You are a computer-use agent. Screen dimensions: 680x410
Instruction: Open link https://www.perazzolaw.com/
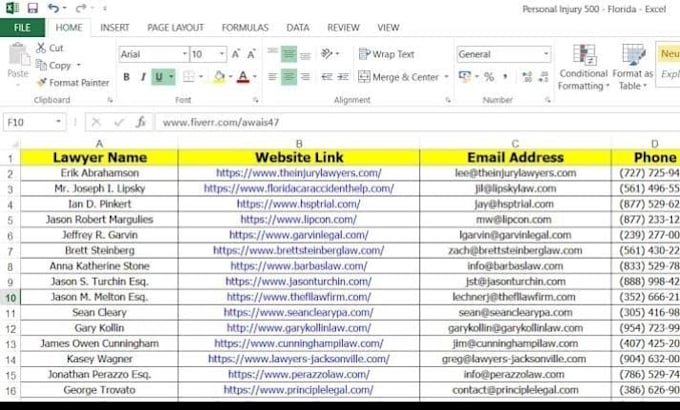coord(299,374)
